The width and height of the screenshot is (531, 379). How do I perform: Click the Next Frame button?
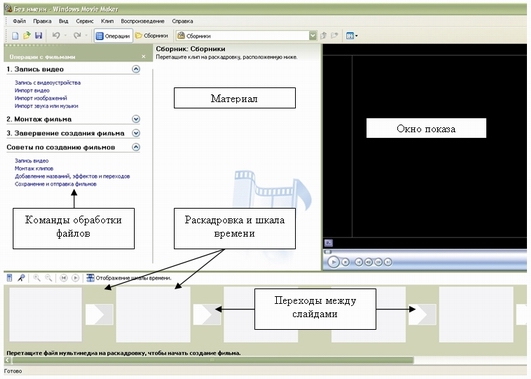tap(378, 262)
